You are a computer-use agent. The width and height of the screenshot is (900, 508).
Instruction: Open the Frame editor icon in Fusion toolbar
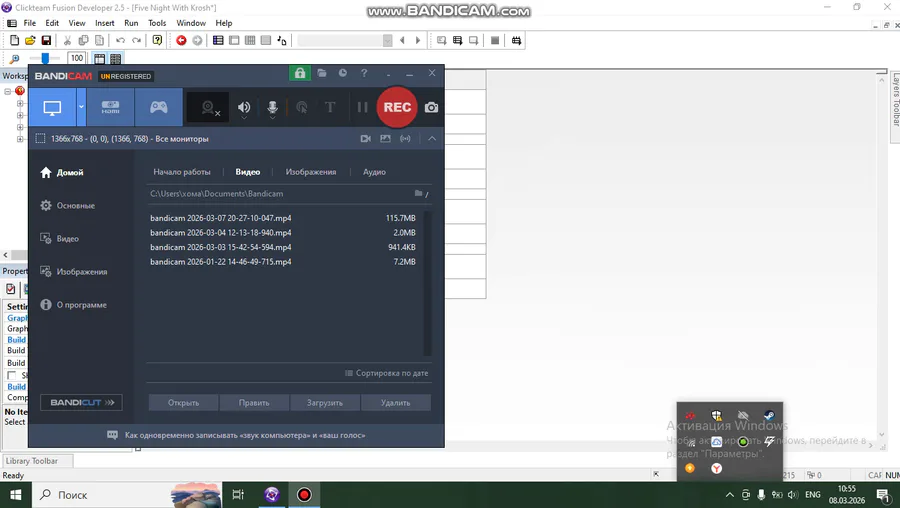234,40
